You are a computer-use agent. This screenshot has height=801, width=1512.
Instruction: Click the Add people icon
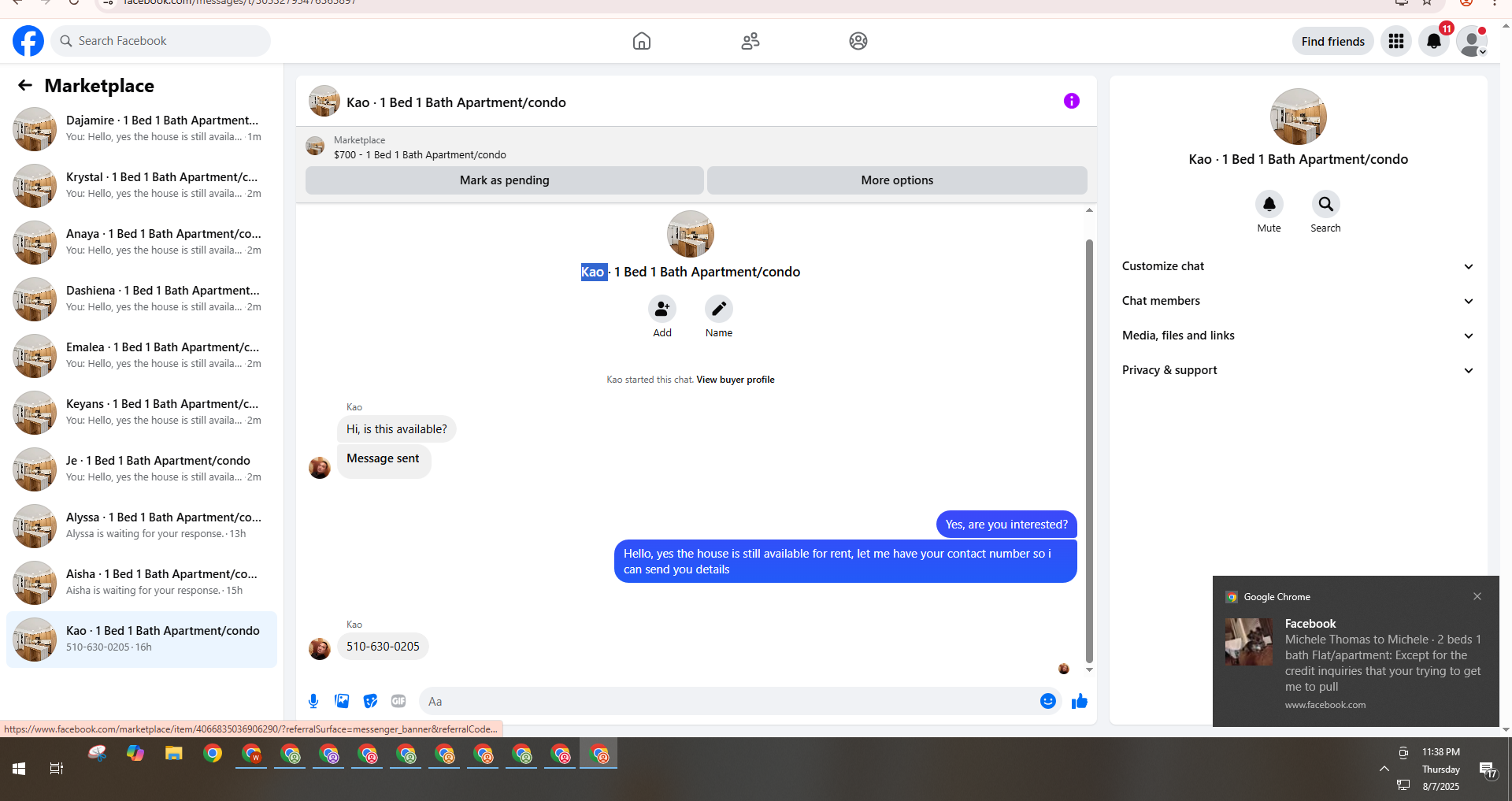[662, 309]
